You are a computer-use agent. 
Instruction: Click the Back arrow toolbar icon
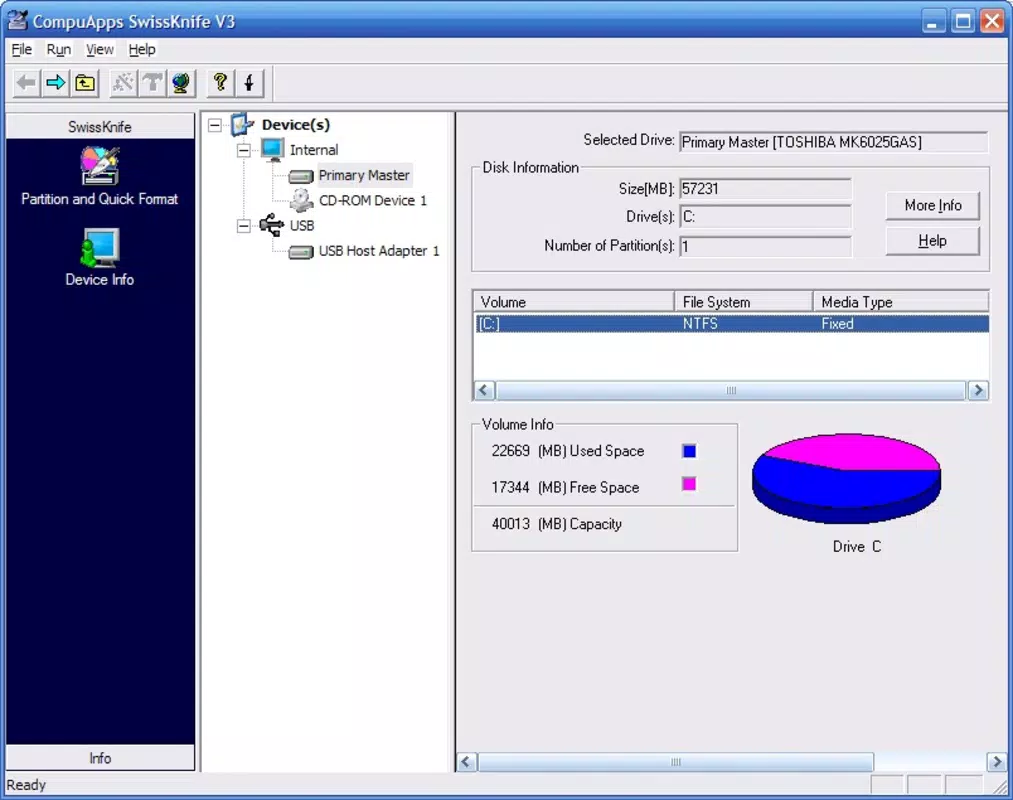tap(26, 83)
